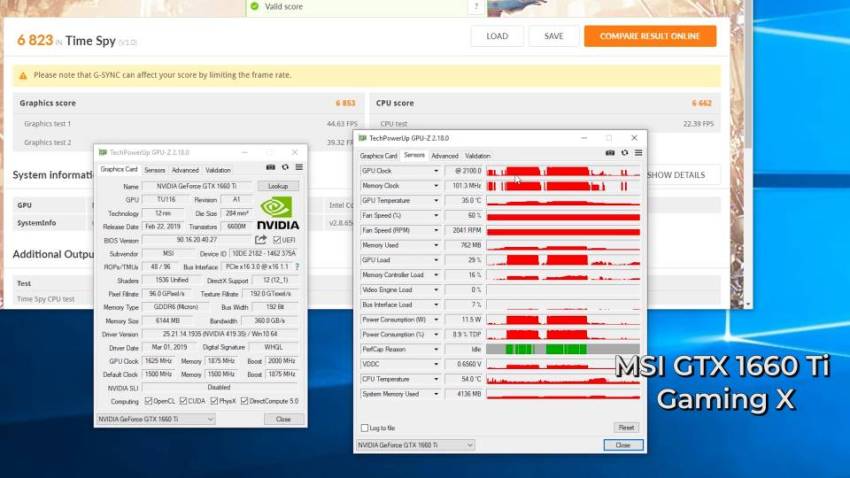Click the Fan Speed (%) red graph bar

coord(563,216)
